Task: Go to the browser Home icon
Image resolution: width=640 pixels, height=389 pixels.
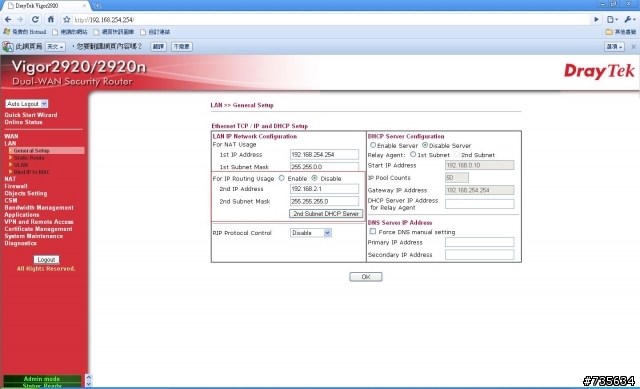Action: pos(51,19)
